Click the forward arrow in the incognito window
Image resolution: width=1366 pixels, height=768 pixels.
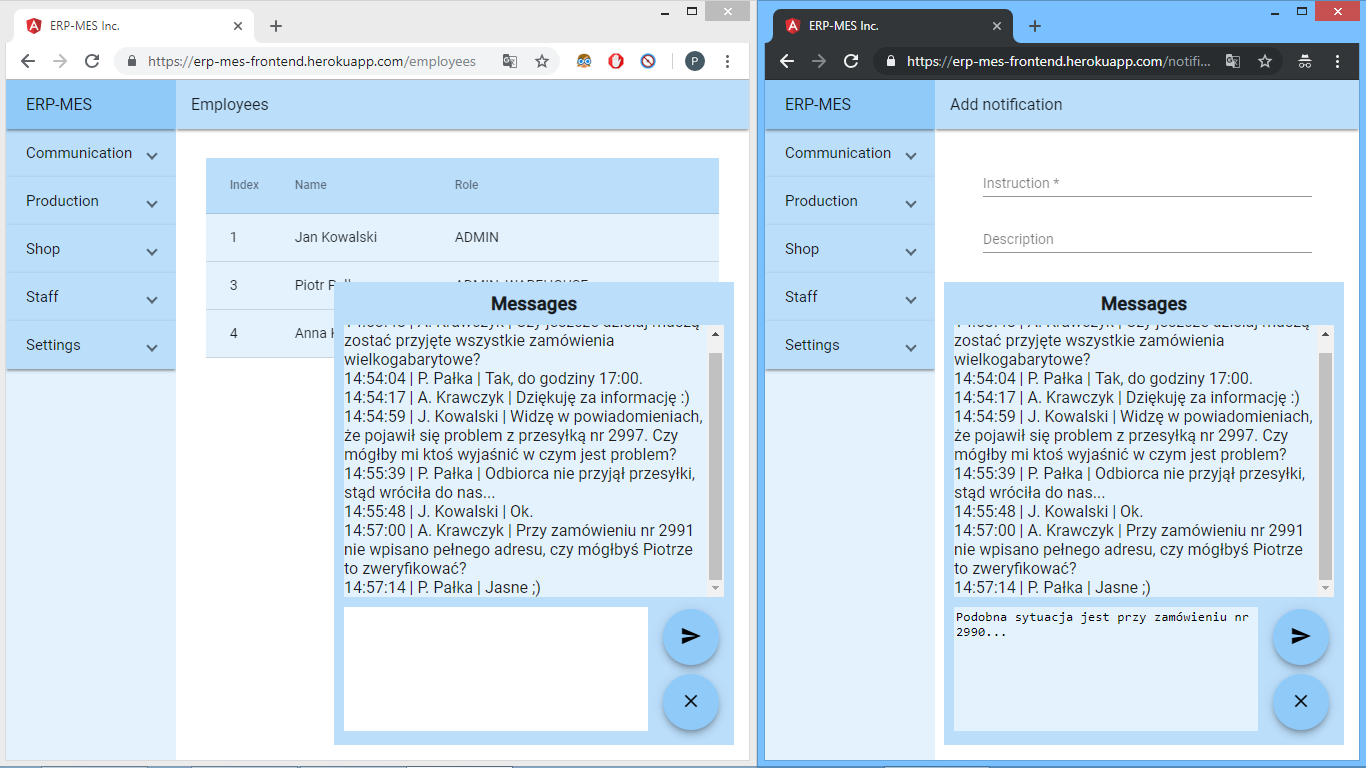[819, 61]
